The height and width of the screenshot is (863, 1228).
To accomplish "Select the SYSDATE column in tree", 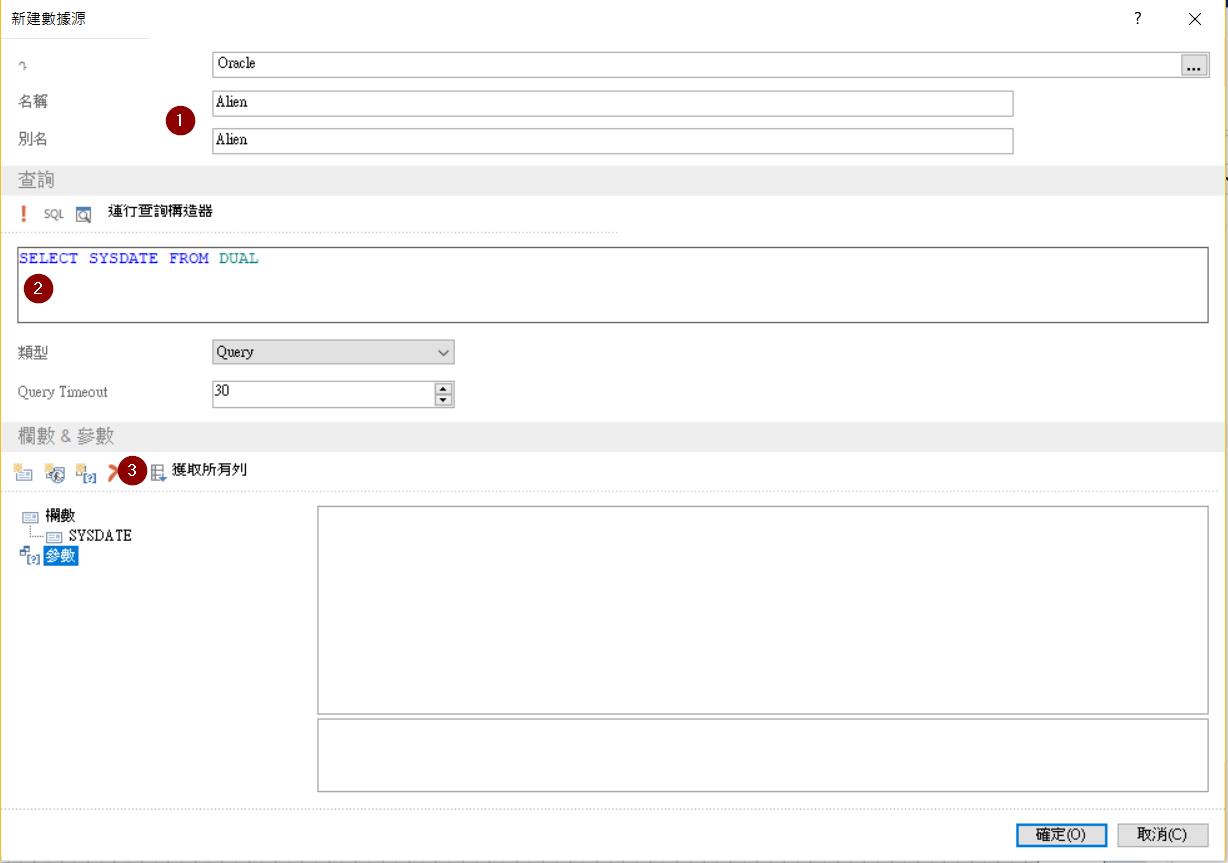I will tap(99, 536).
